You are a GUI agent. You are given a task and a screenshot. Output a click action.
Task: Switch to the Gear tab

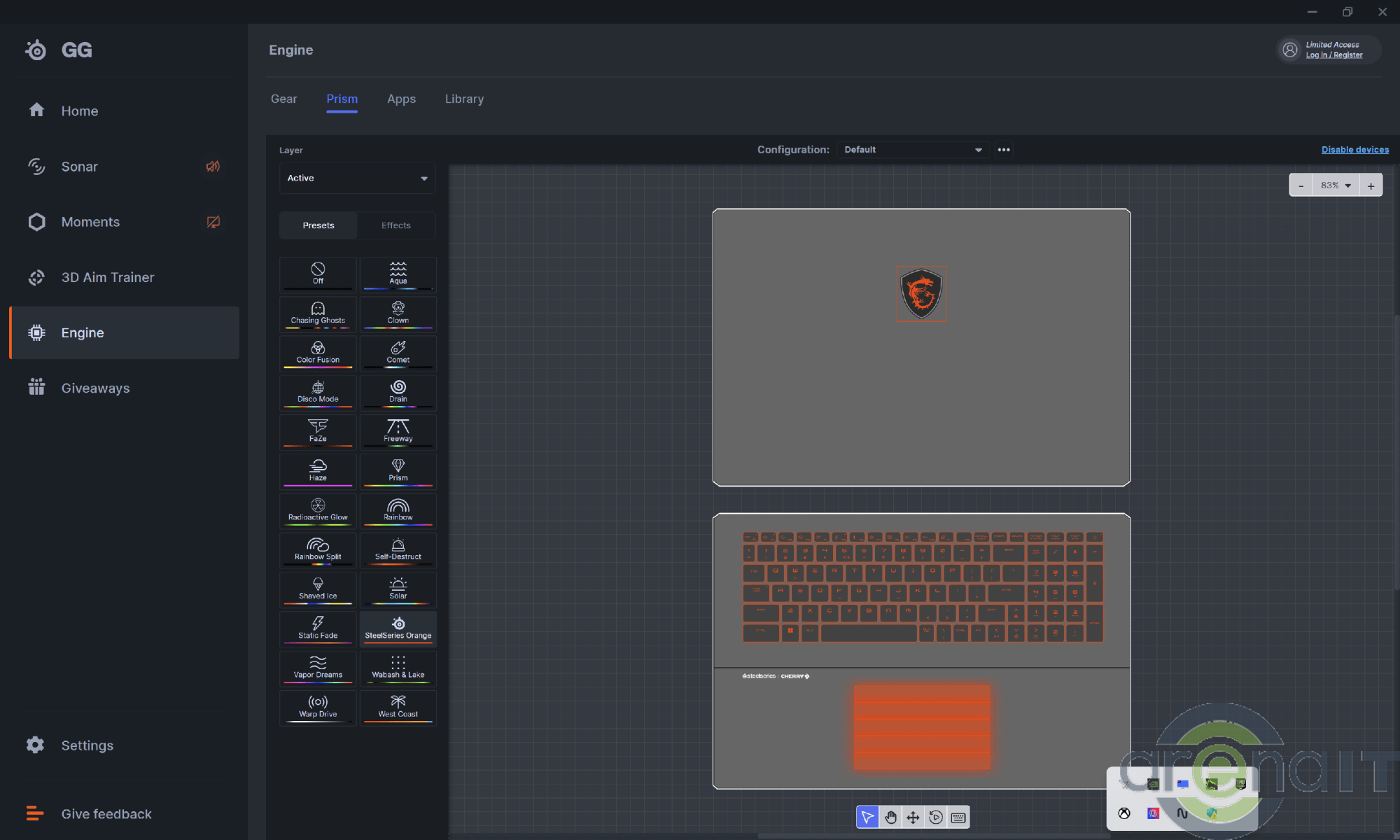point(283,99)
